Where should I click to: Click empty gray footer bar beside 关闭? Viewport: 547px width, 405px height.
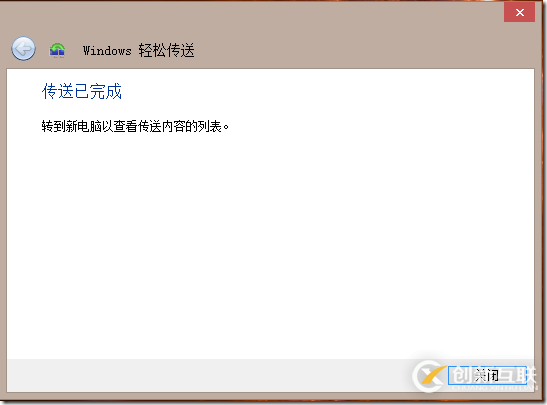click(209, 375)
